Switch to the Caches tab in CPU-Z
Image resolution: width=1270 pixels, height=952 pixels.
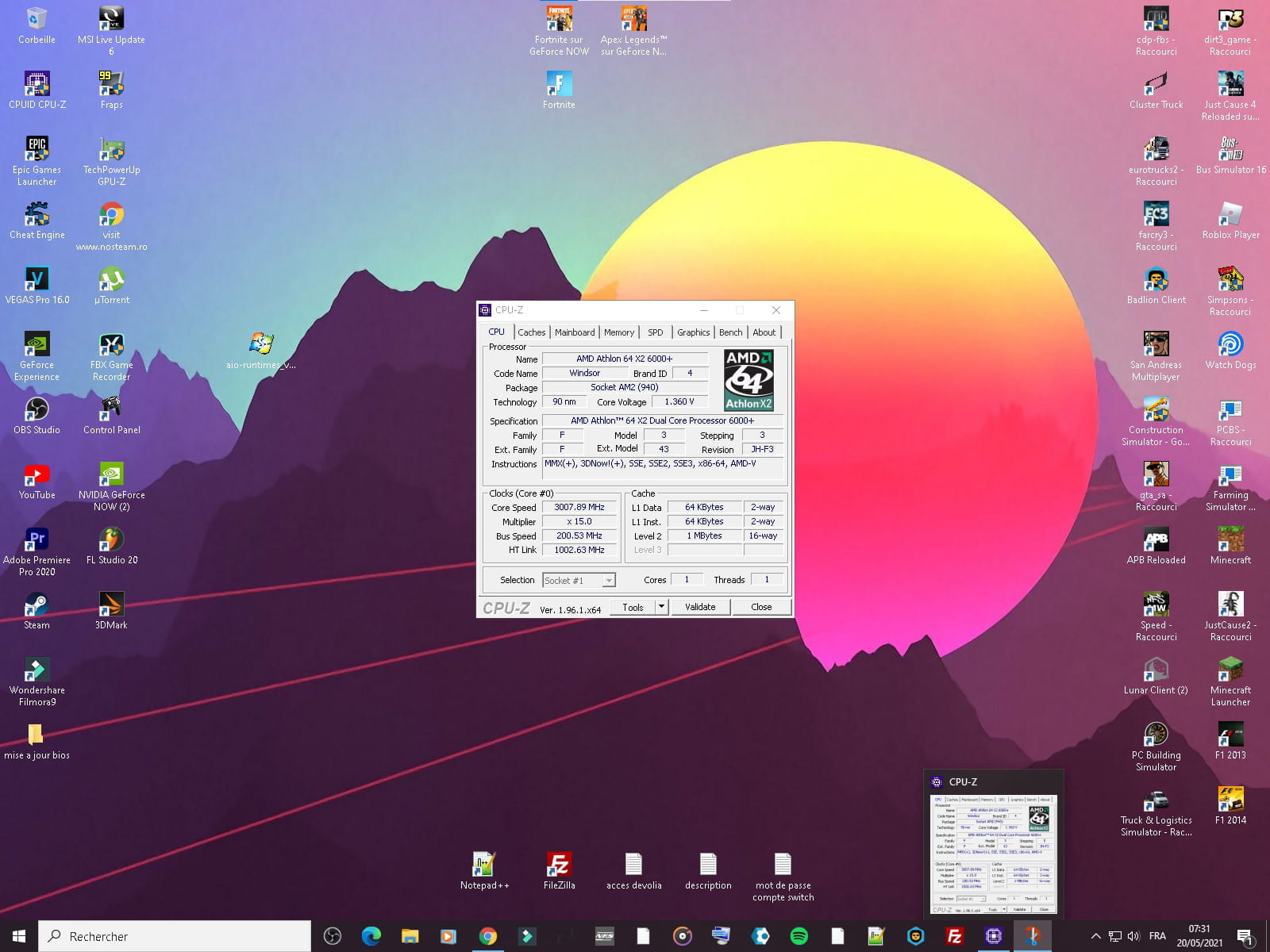(532, 332)
